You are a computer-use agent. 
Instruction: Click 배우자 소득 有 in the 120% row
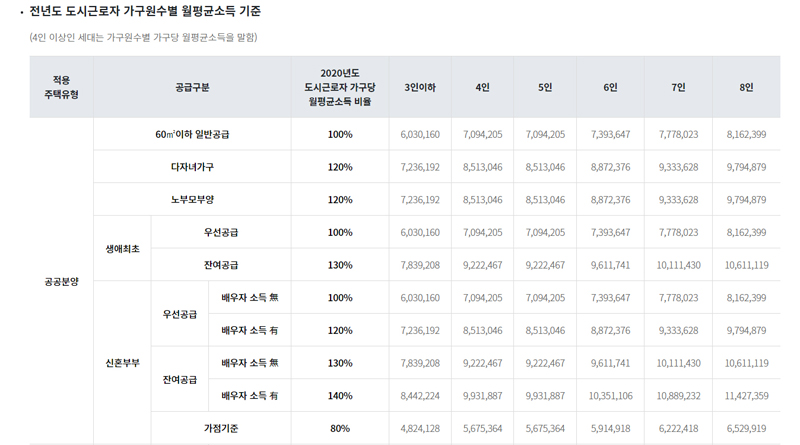coord(249,330)
